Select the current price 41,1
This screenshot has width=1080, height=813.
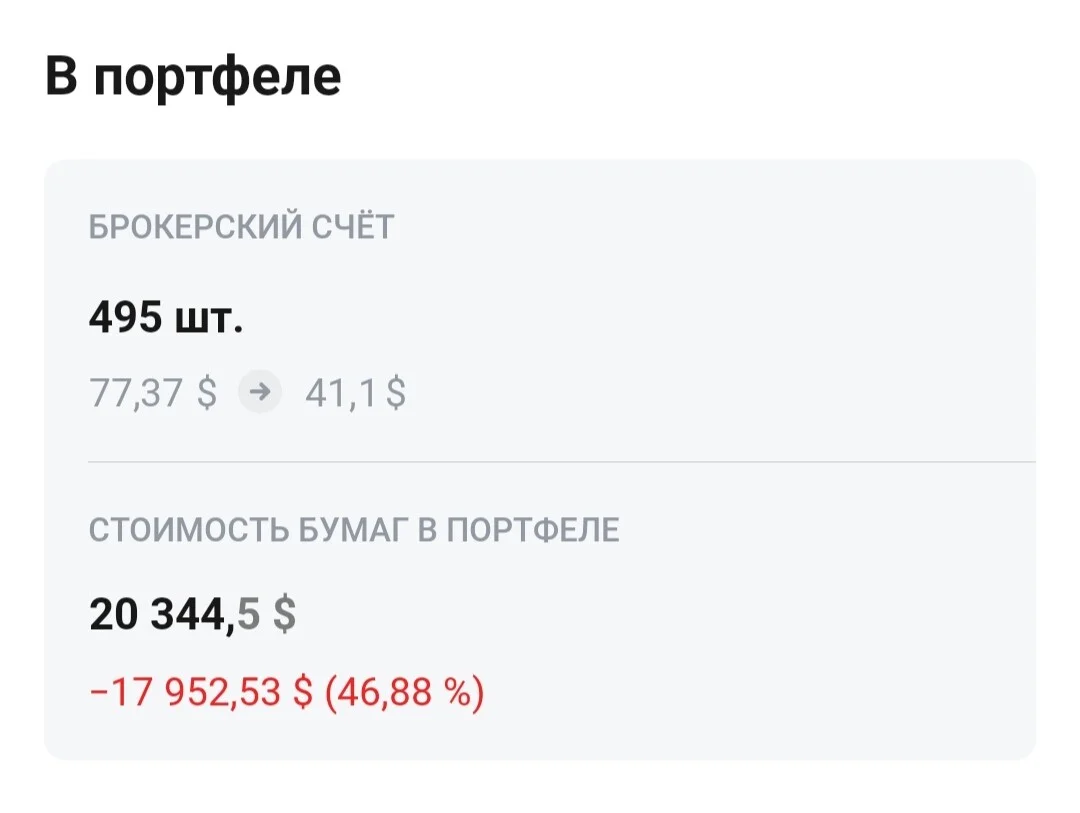pyautogui.click(x=341, y=393)
